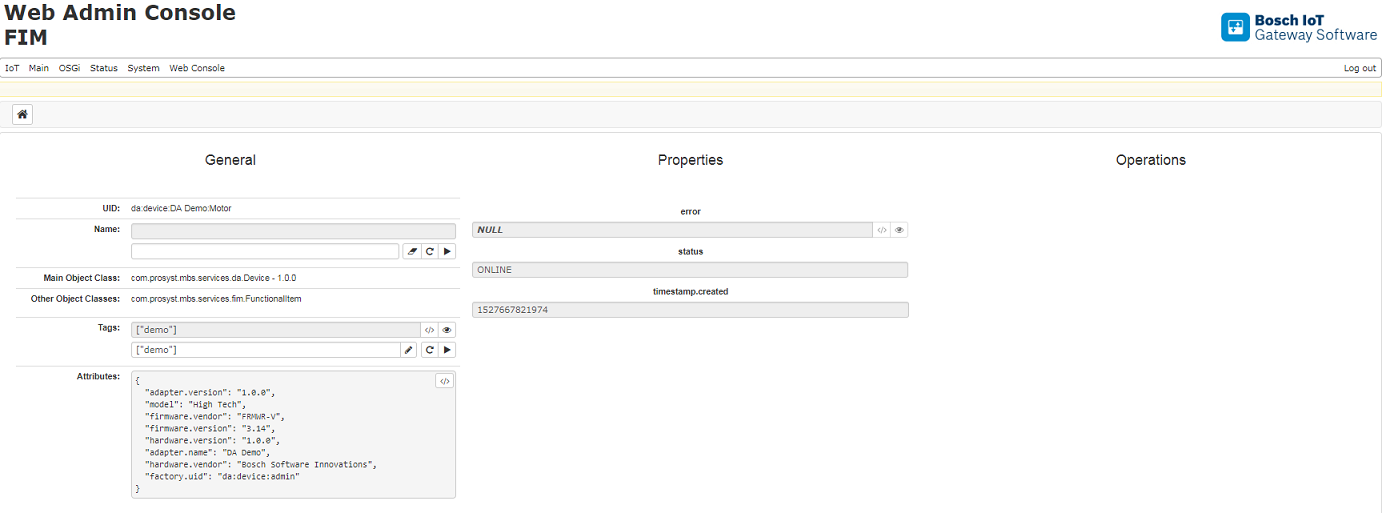1386x513 pixels.
Task: Clear the Name field with eraser icon
Action: pos(411,251)
